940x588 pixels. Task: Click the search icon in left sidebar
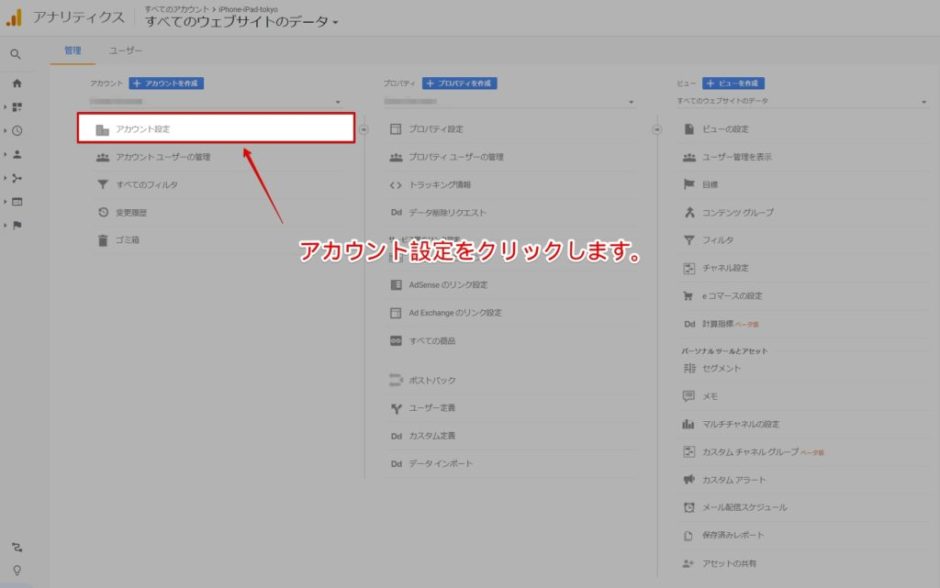tap(15, 55)
